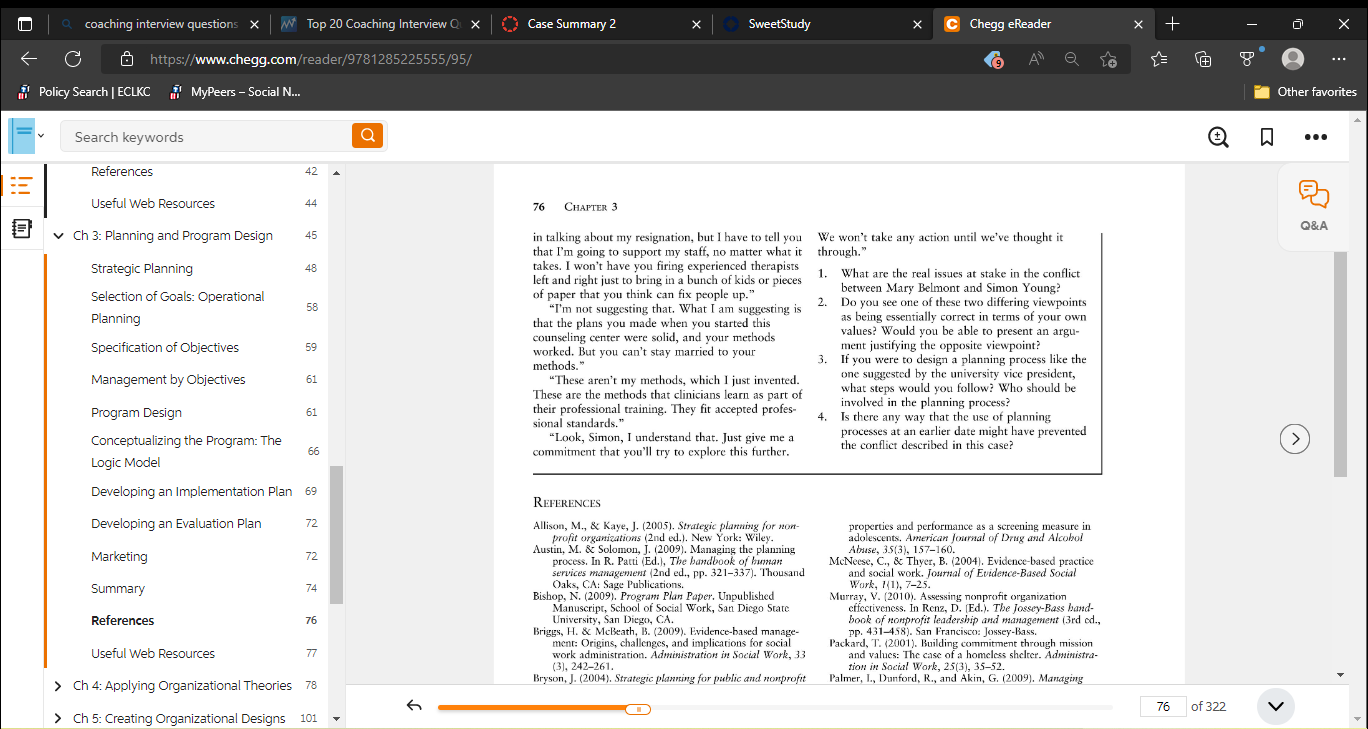The width and height of the screenshot is (1368, 729).
Task: Open the table of contents panel icon
Action: coord(21,186)
